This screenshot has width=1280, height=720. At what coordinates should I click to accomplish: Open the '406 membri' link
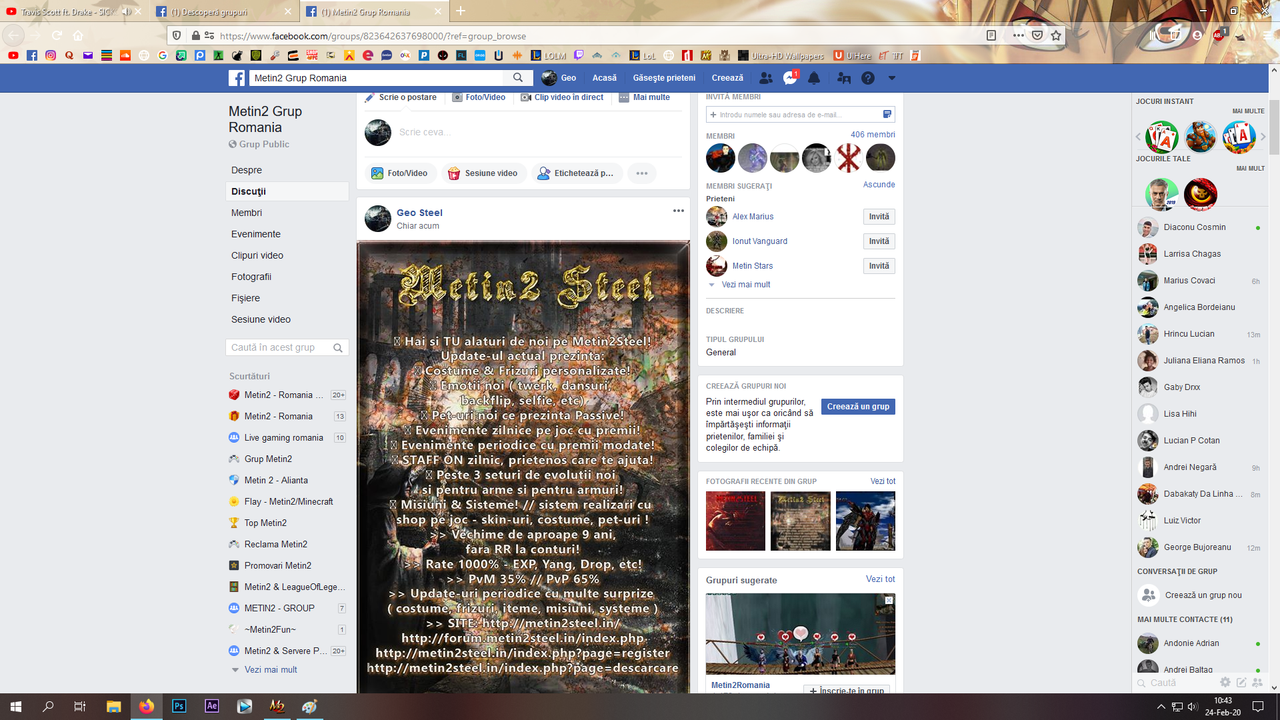873,134
